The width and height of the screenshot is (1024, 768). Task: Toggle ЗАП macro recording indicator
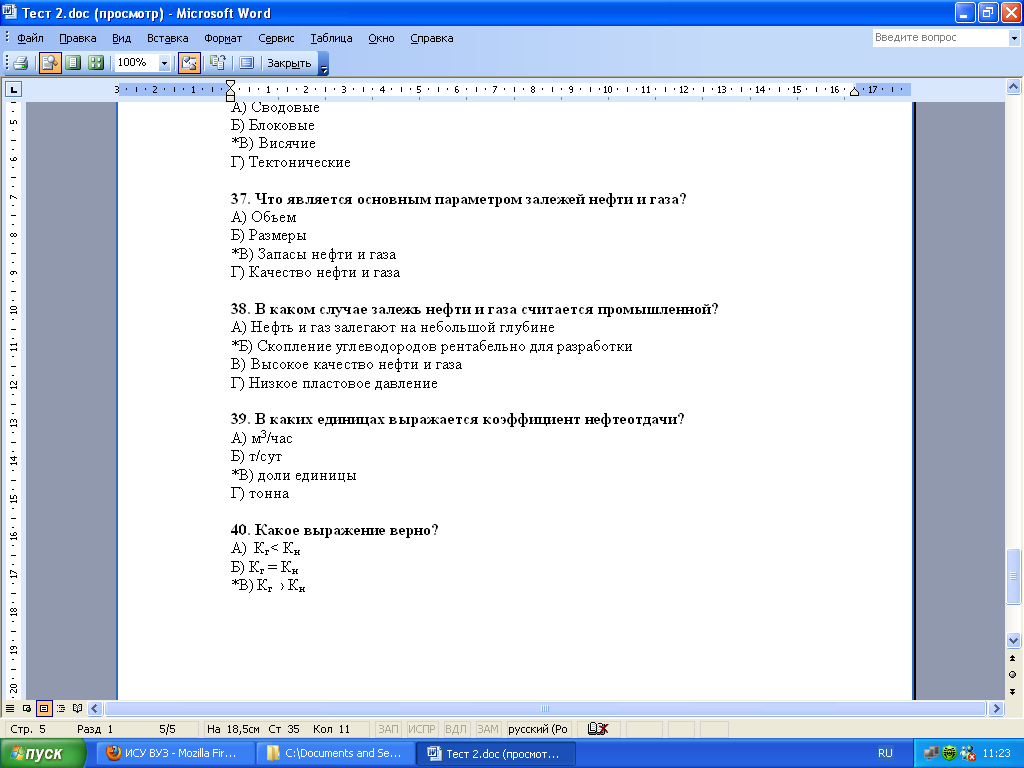click(x=388, y=729)
